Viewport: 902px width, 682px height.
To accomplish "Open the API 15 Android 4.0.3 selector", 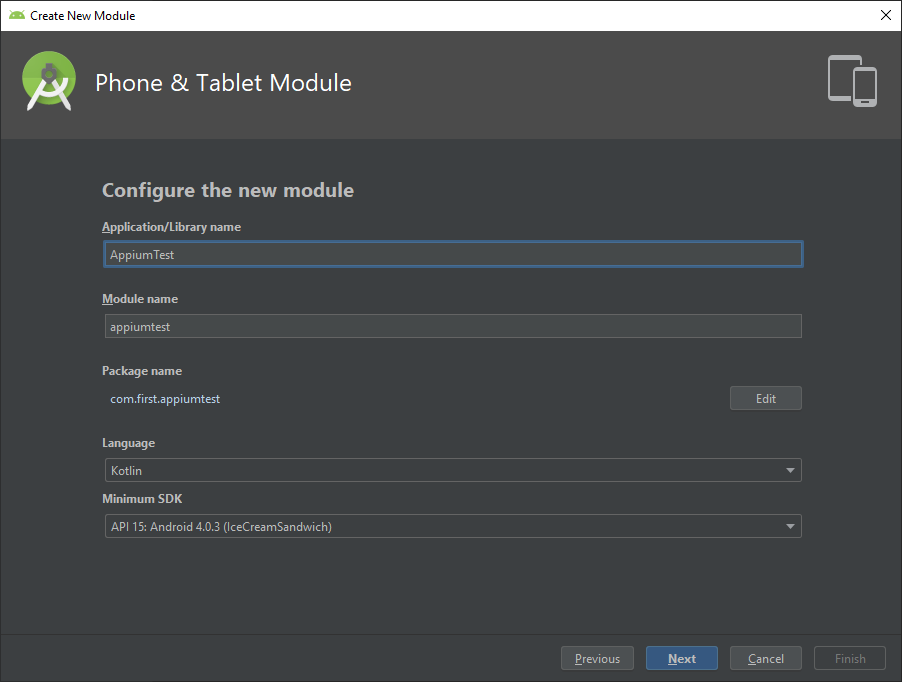I will (x=453, y=526).
